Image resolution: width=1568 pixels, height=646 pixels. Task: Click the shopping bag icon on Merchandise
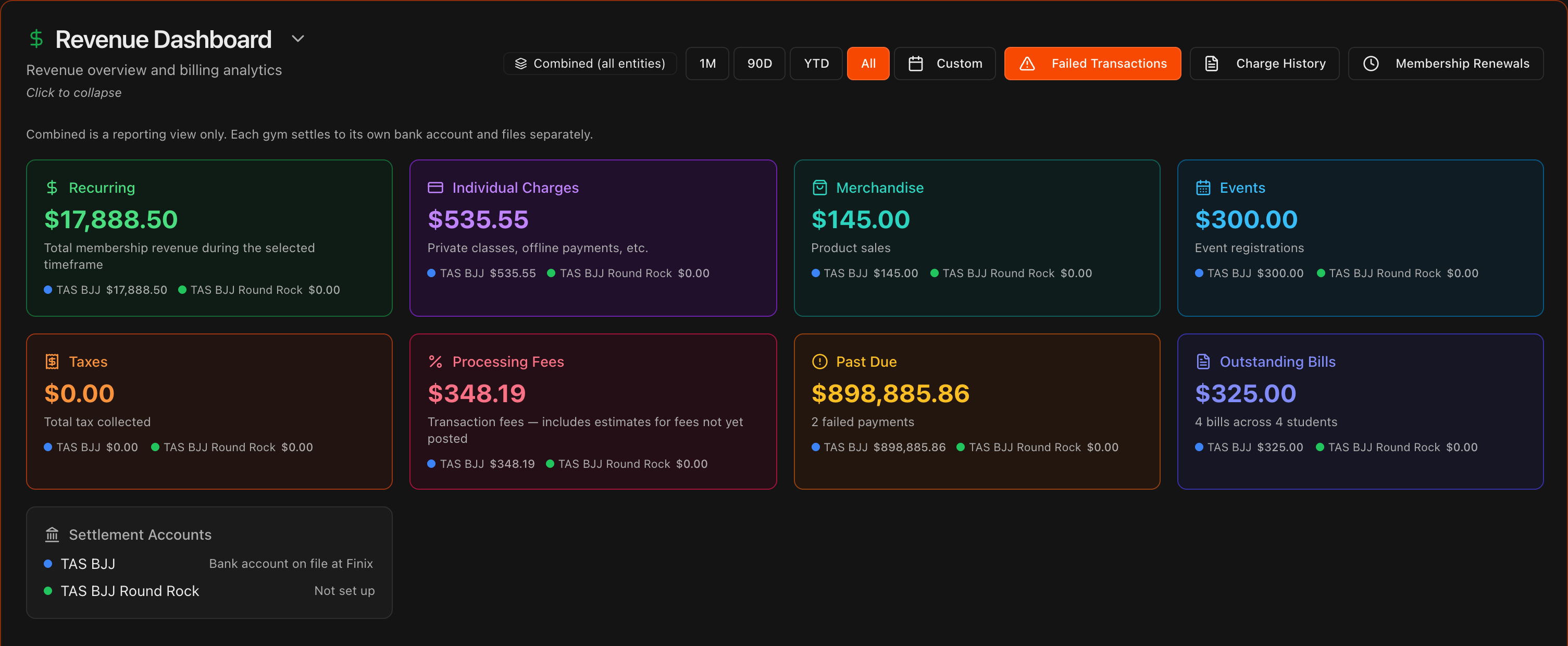click(x=819, y=188)
